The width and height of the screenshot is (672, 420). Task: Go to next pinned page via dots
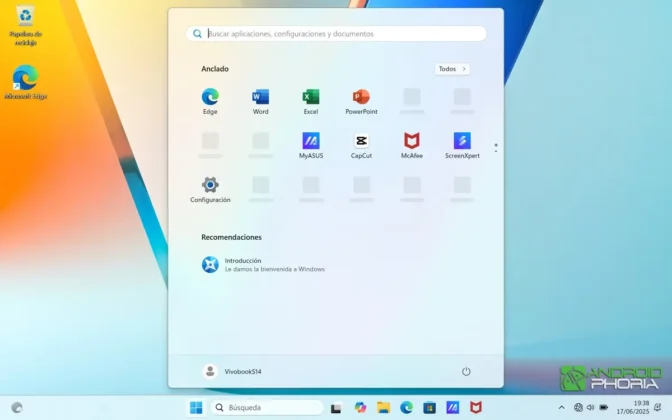(x=496, y=148)
